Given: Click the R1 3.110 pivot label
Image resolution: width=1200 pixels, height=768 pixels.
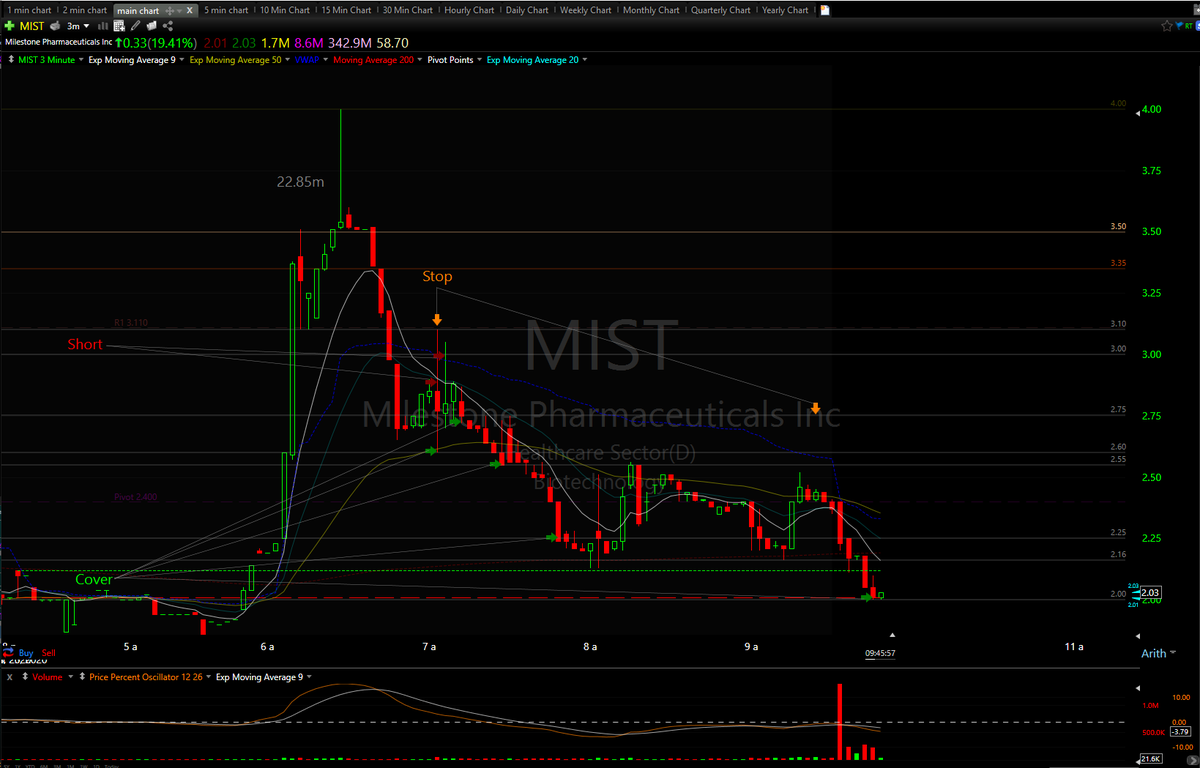Looking at the screenshot, I should click(x=132, y=323).
